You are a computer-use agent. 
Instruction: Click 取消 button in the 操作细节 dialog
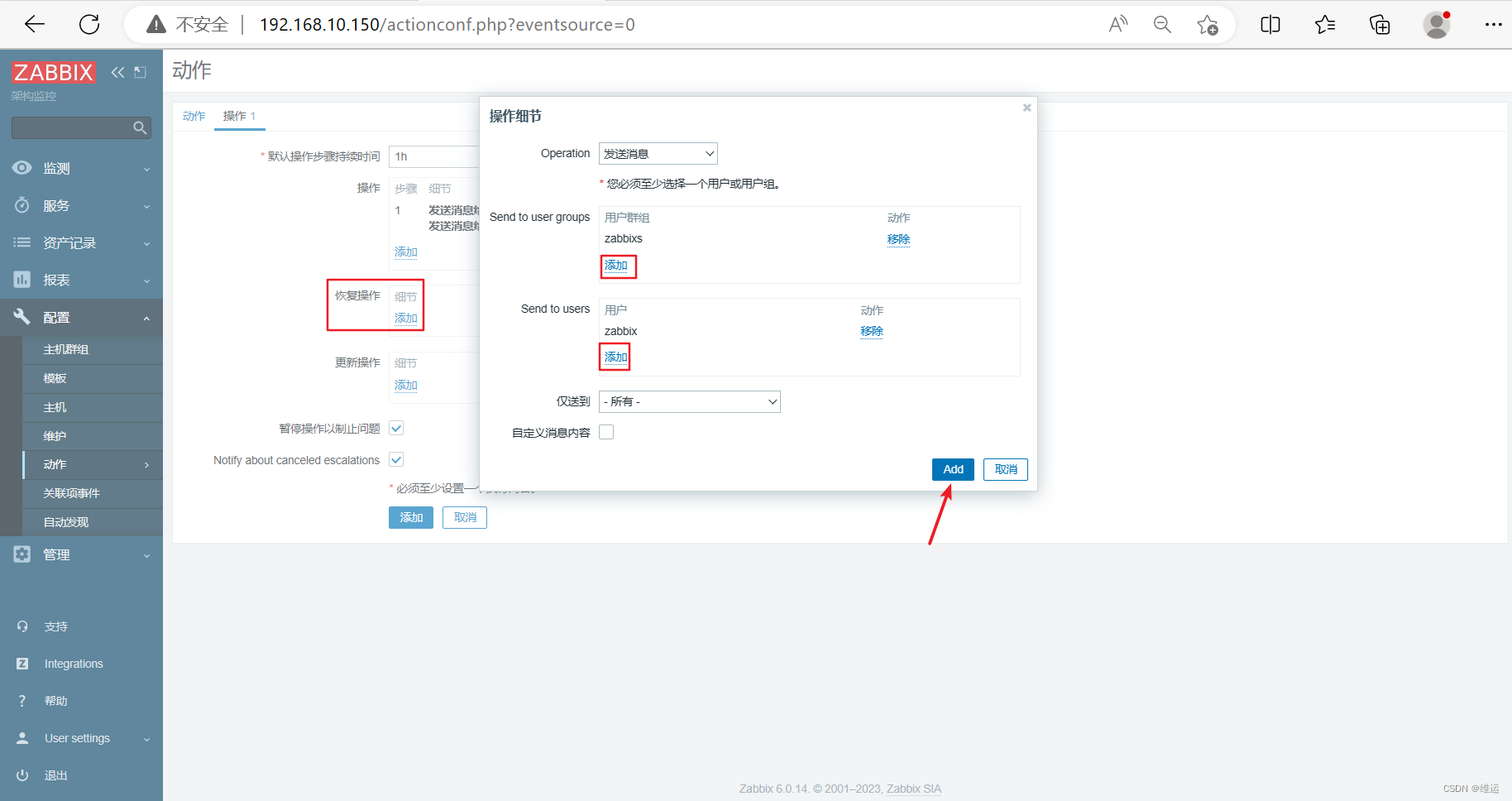click(x=1006, y=469)
